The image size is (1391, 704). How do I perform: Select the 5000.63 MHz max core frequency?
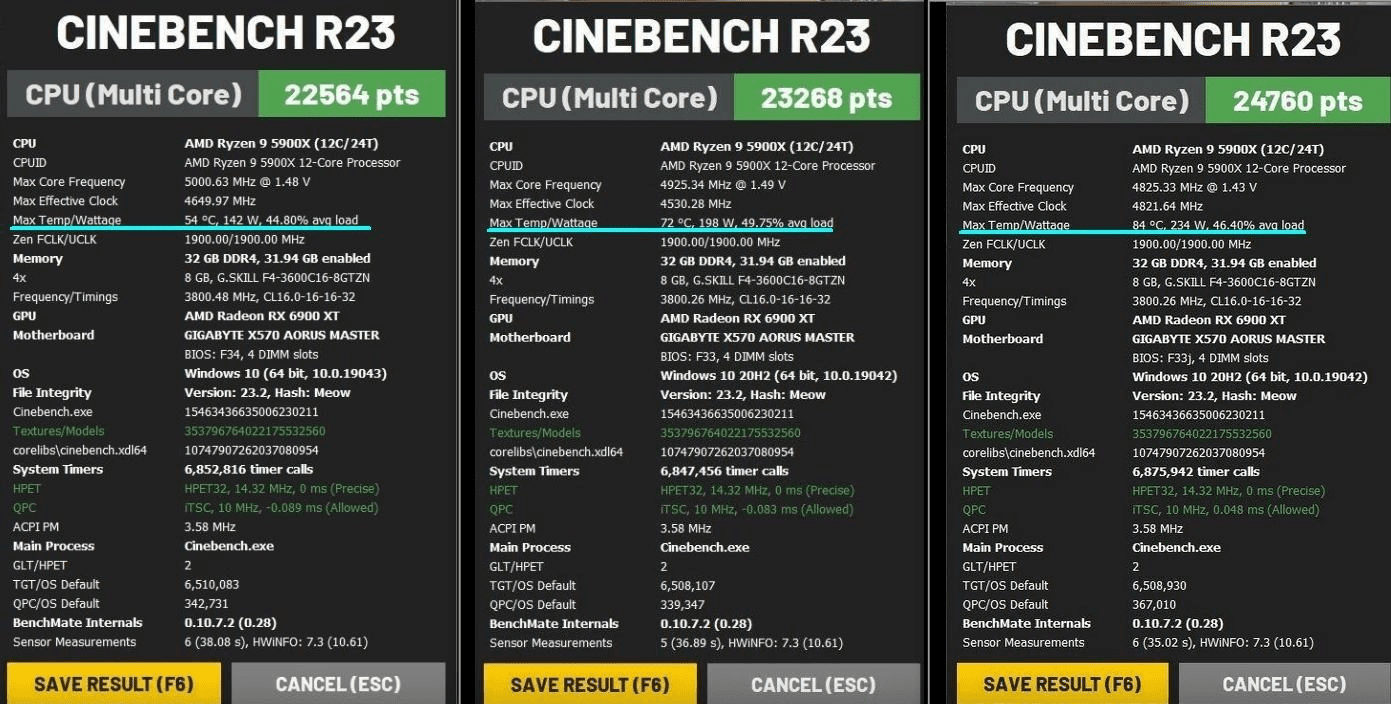point(247,182)
